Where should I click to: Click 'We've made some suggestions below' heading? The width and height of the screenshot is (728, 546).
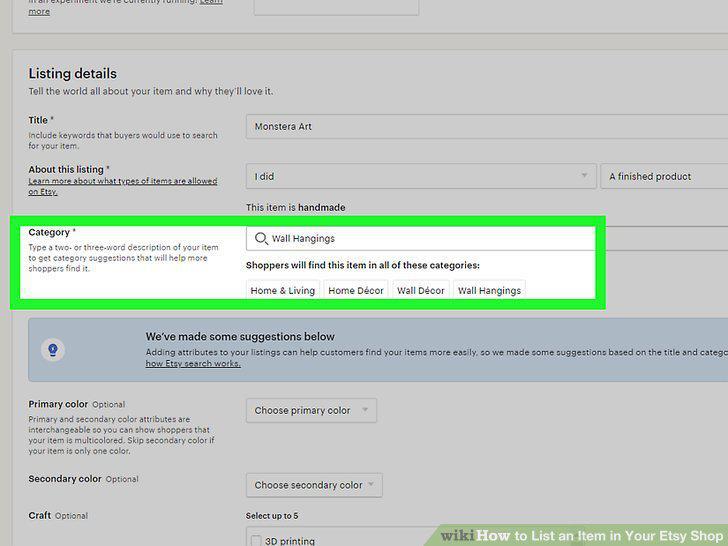pos(240,336)
